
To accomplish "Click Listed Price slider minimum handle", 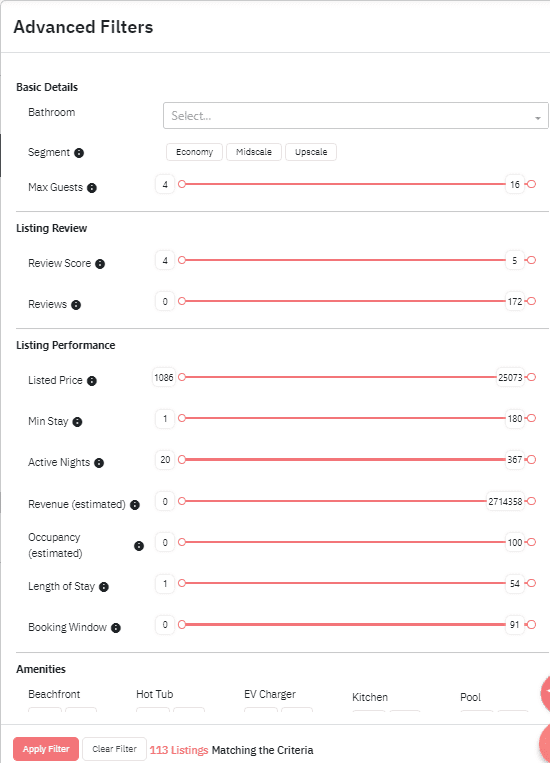I will (x=182, y=377).
